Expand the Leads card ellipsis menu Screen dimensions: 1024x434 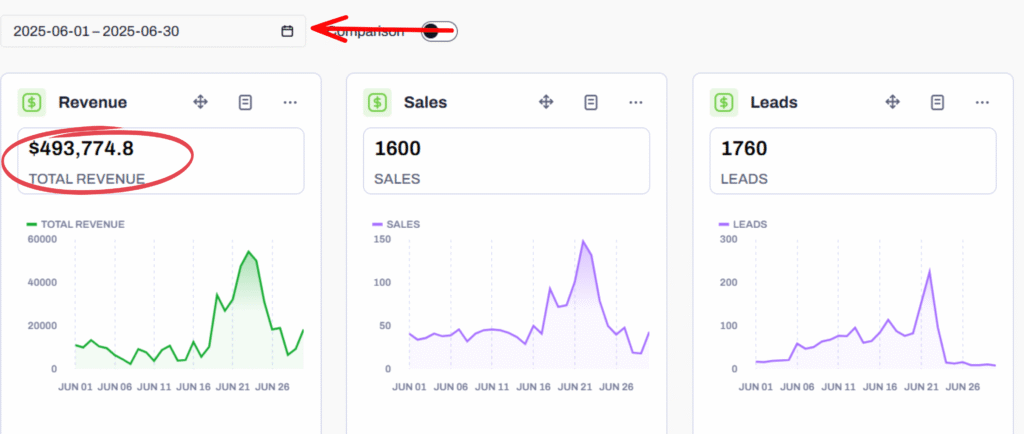982,102
